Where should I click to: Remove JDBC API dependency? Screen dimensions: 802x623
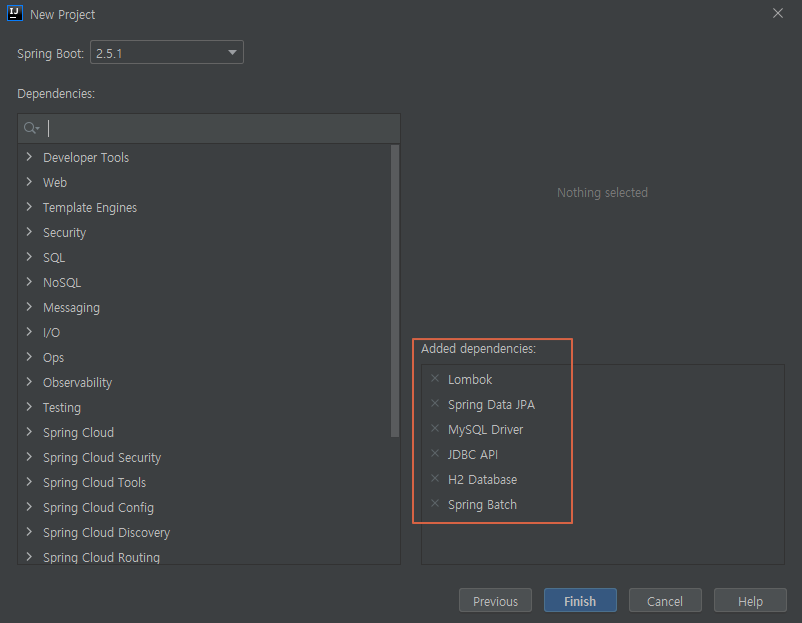click(x=435, y=454)
